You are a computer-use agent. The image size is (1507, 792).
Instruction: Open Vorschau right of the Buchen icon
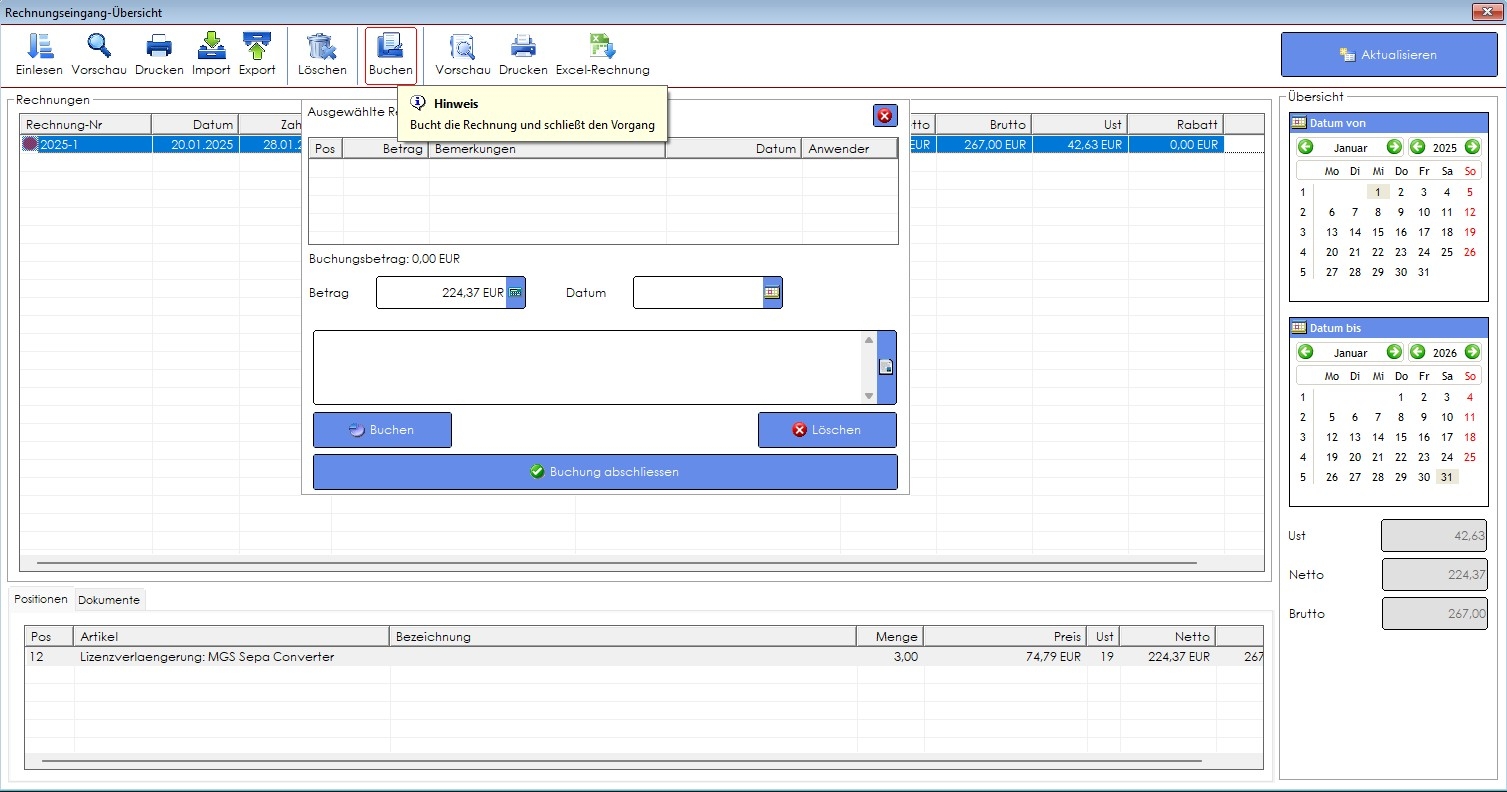463,55
